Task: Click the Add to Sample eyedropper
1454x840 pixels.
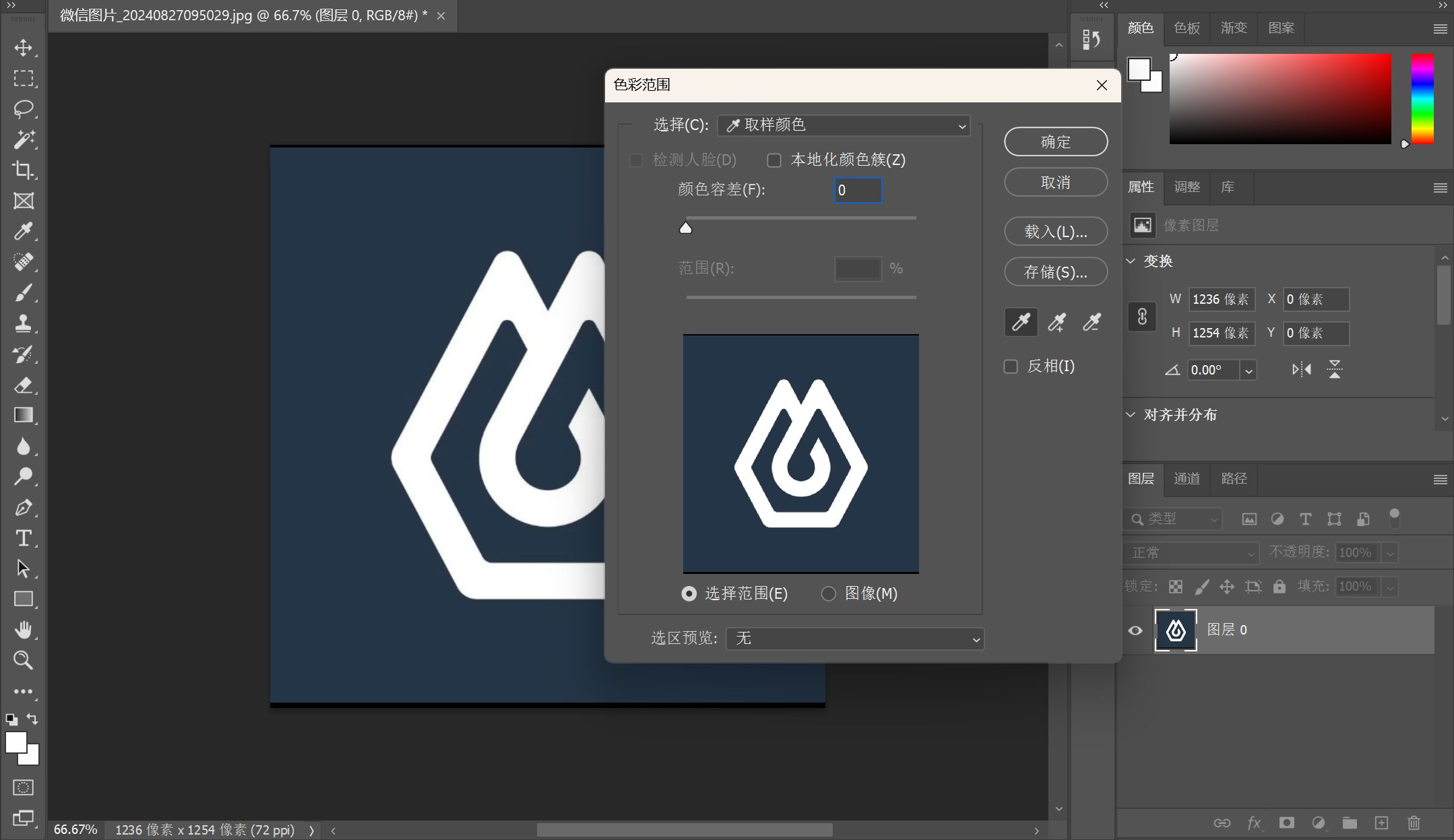Action: 1056,323
